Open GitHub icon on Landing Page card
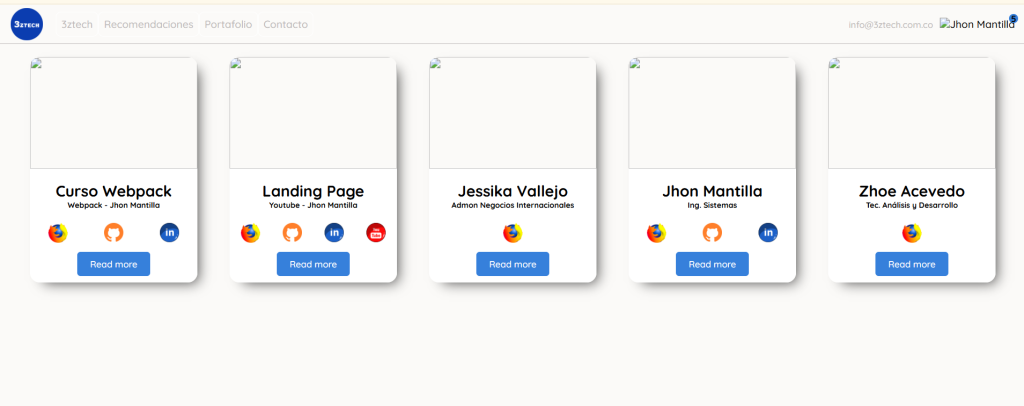Image resolution: width=1024 pixels, height=406 pixels. 293,233
